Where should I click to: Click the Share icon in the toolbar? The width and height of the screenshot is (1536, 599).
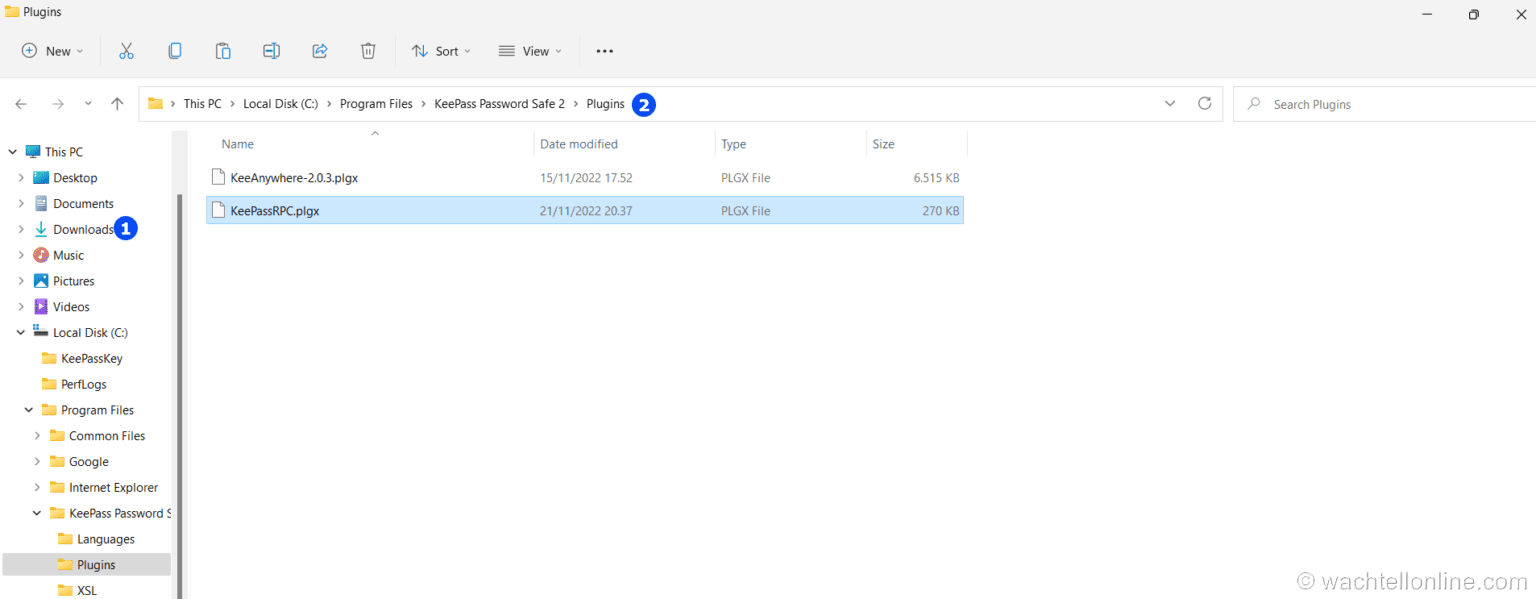[x=320, y=50]
